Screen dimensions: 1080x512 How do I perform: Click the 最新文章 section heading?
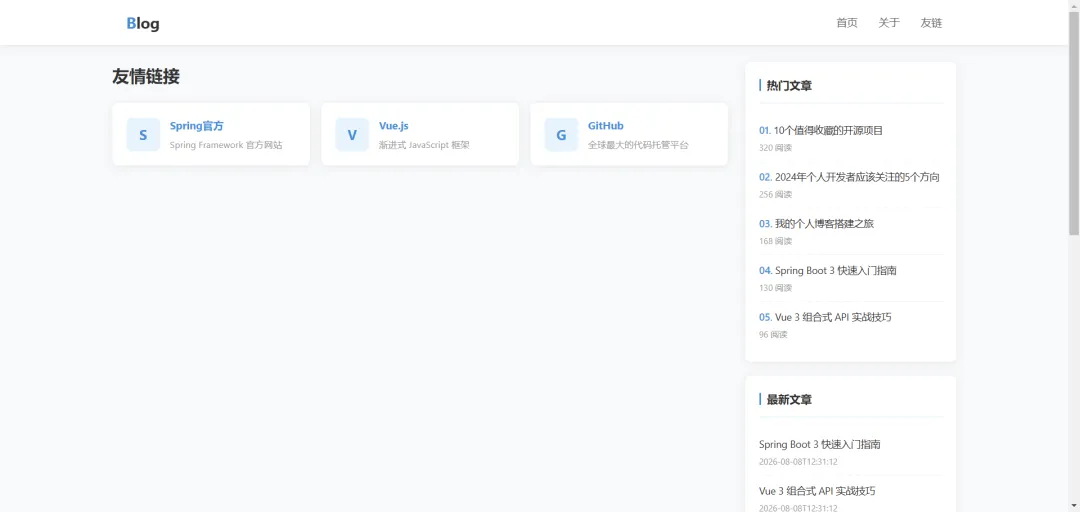pyautogui.click(x=789, y=400)
